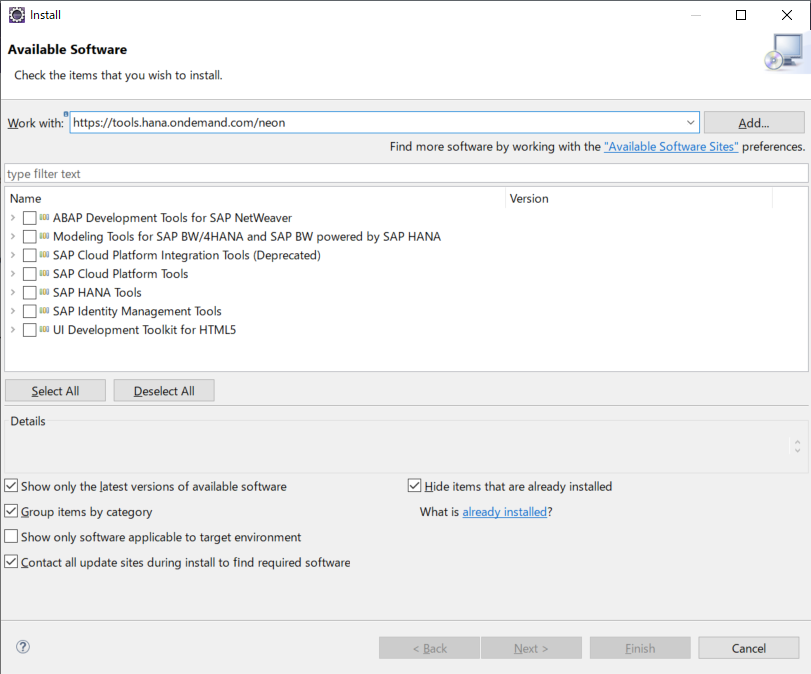This screenshot has height=674, width=811.
Task: Click the Modeling Tools for SAP BW/4HANA category icon
Action: pyautogui.click(x=44, y=236)
